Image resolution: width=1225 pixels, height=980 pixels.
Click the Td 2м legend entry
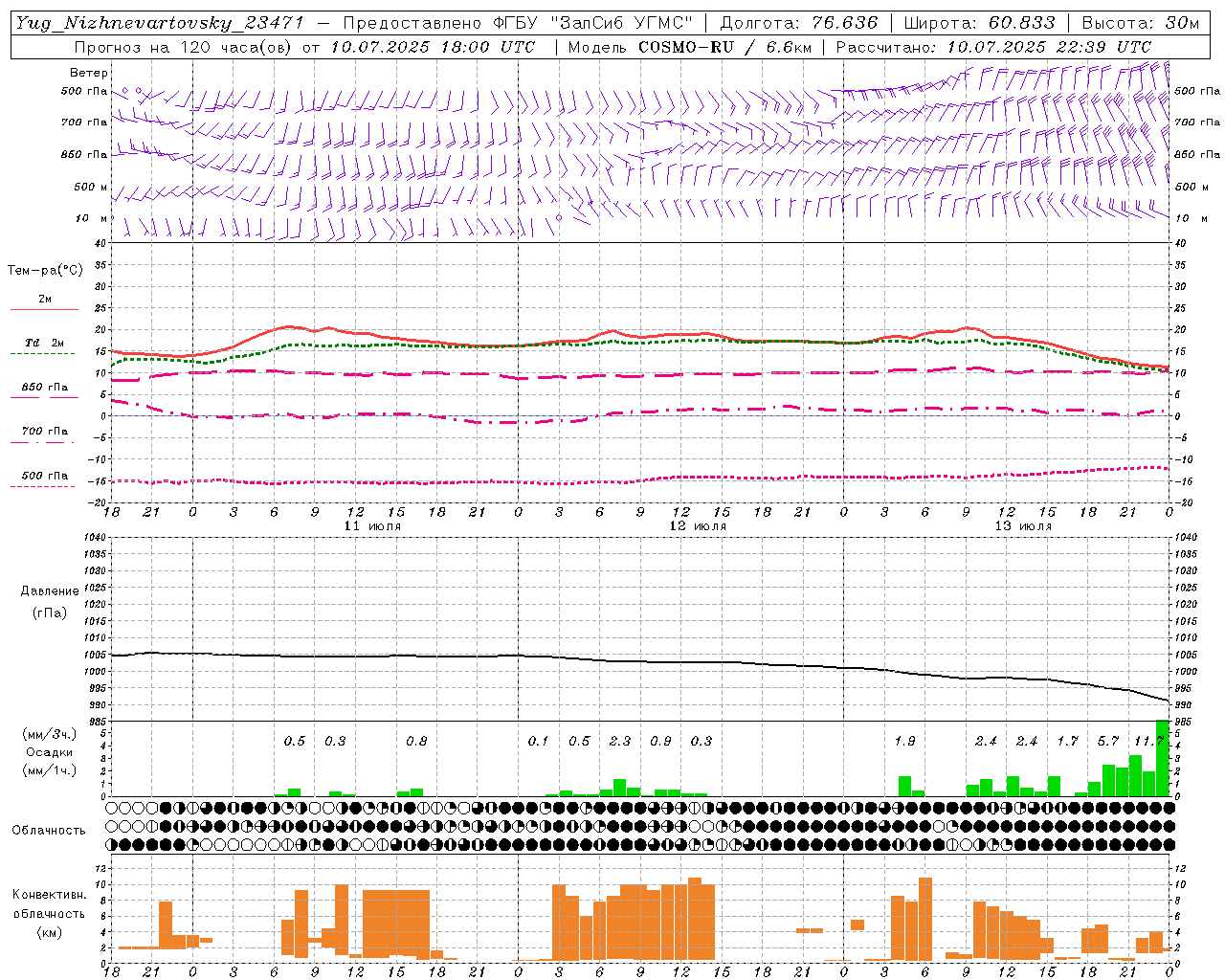click(x=45, y=343)
